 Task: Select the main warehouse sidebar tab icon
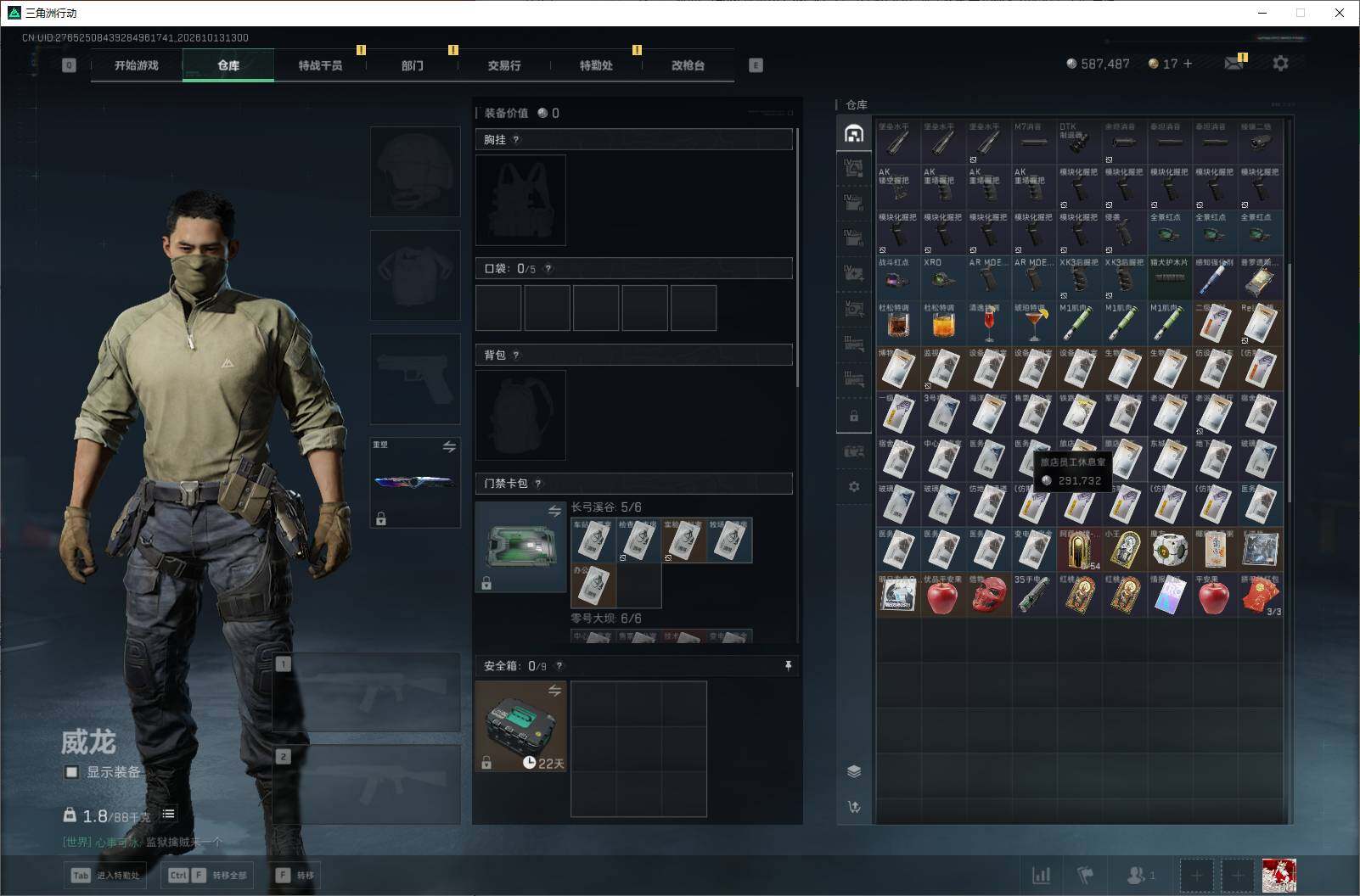coord(854,134)
